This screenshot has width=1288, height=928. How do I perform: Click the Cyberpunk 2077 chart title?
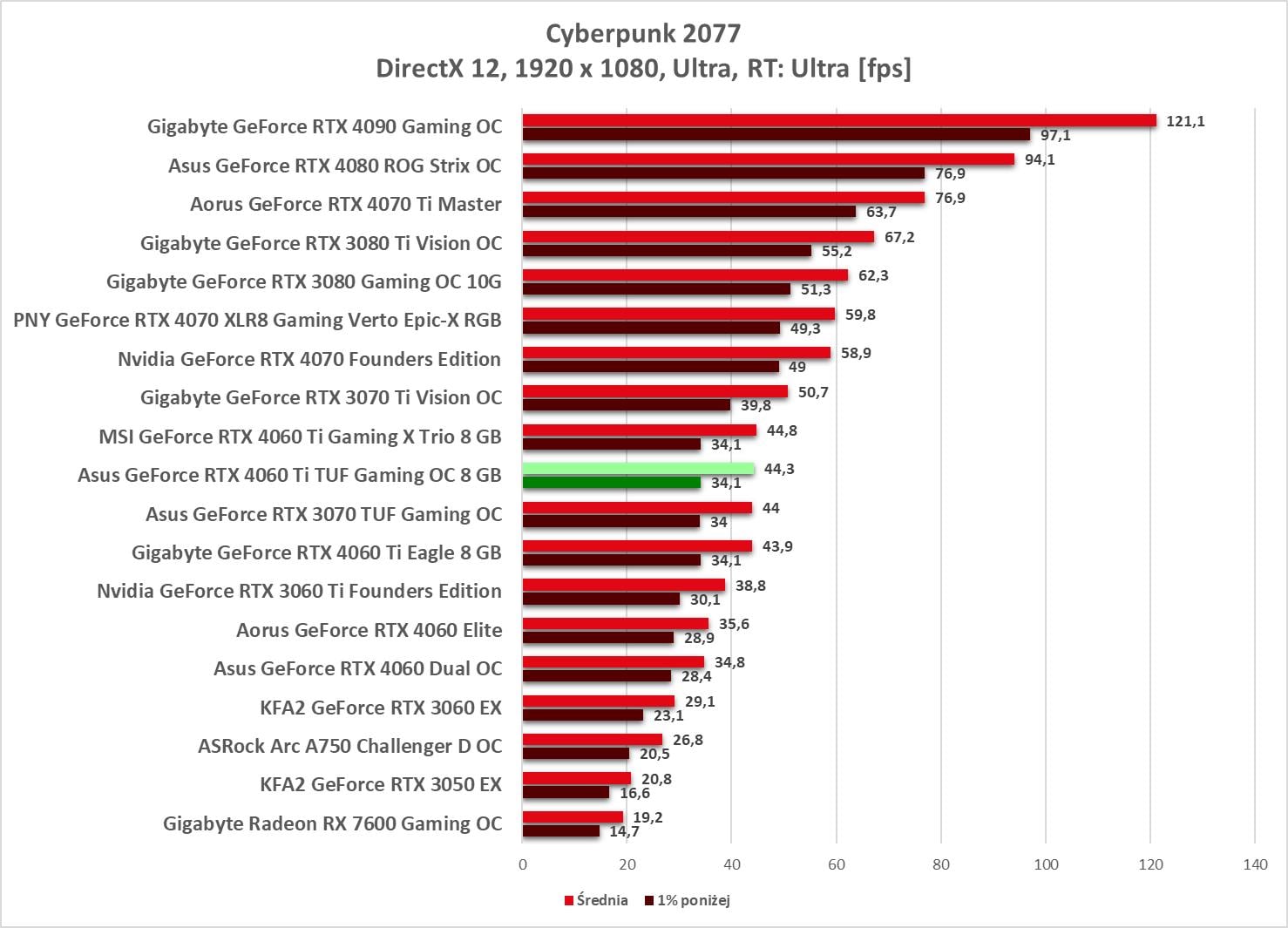[643, 33]
